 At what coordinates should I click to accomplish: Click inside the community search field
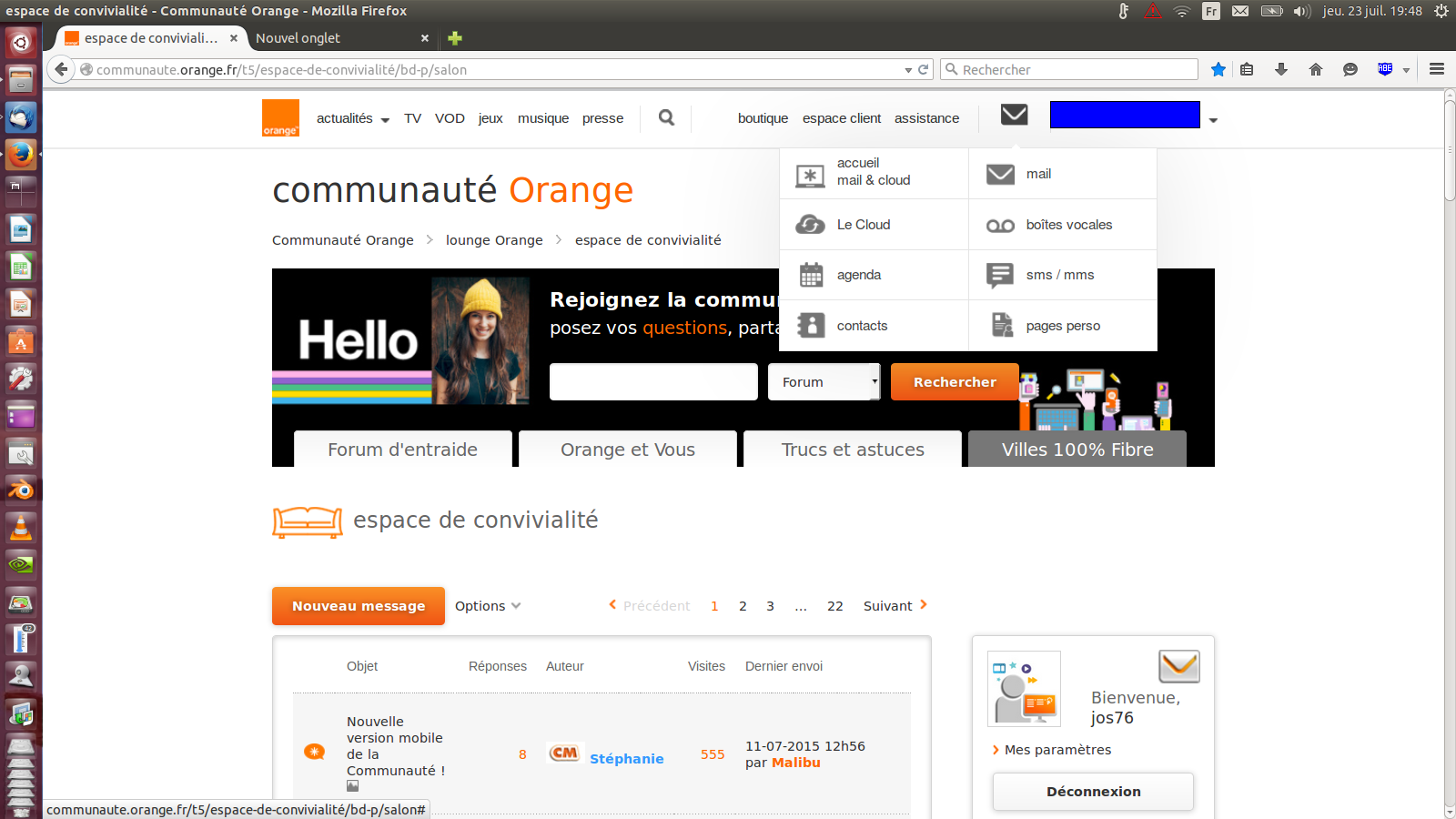[x=652, y=381]
